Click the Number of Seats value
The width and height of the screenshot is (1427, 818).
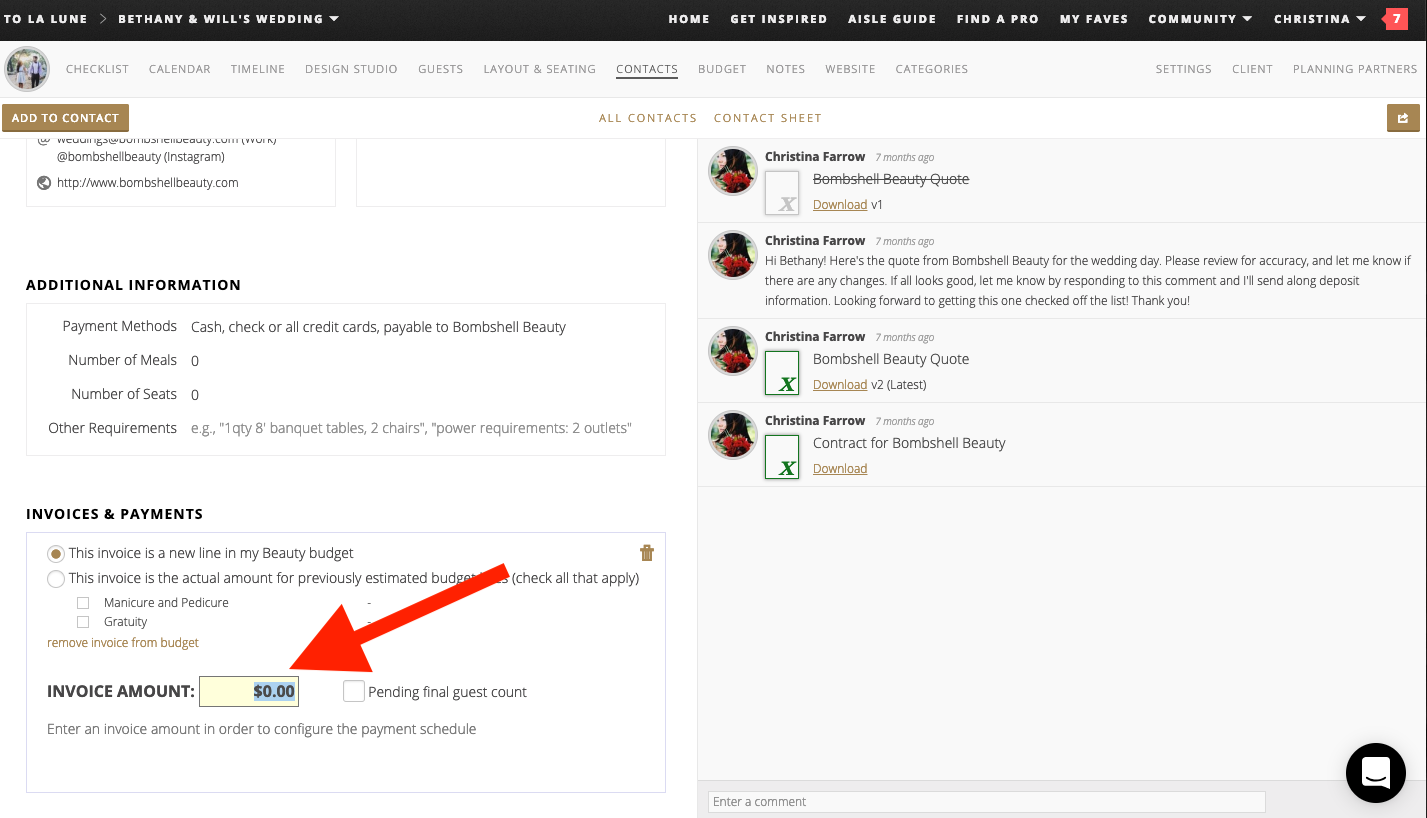point(195,395)
